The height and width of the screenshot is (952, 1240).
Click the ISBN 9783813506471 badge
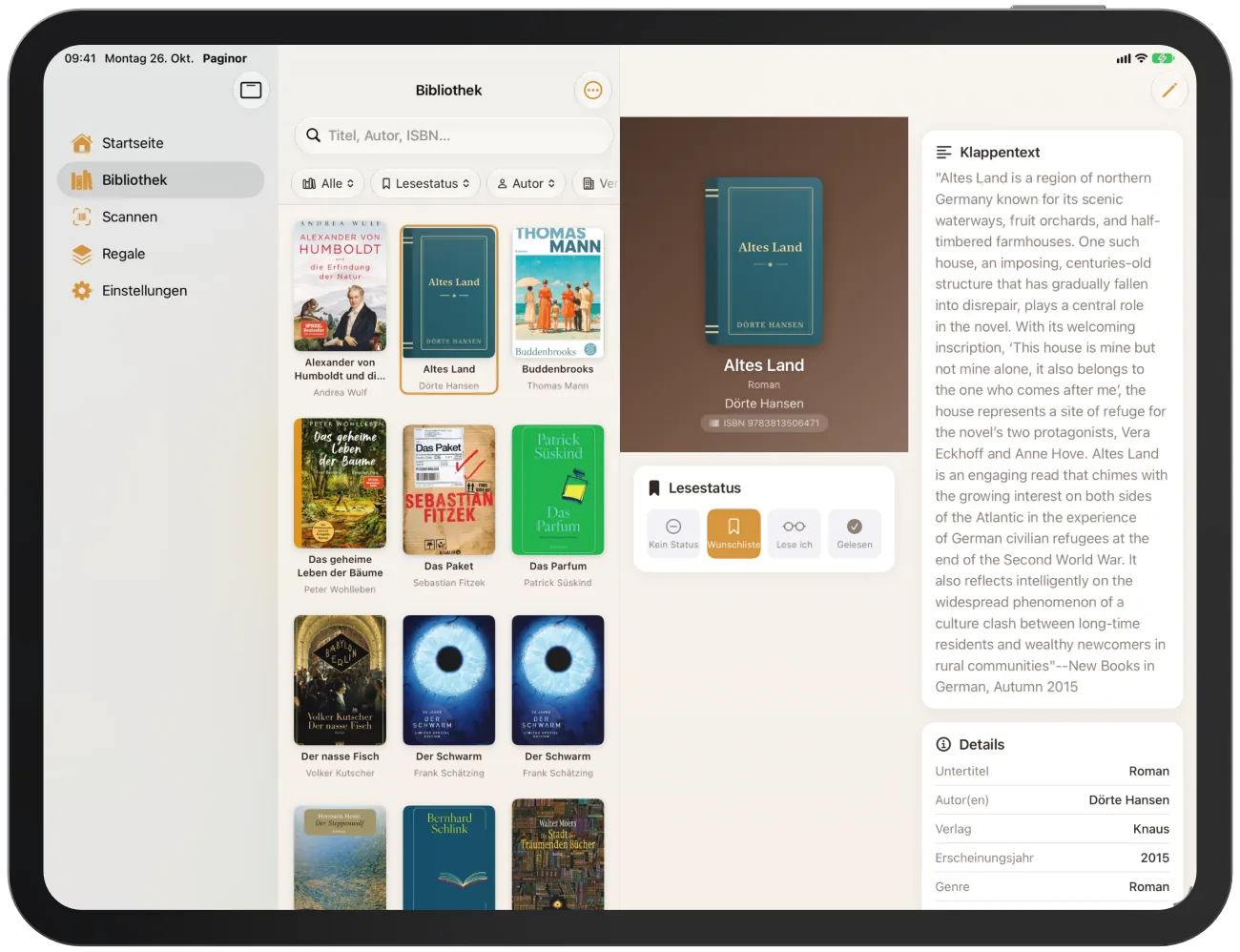pos(764,423)
